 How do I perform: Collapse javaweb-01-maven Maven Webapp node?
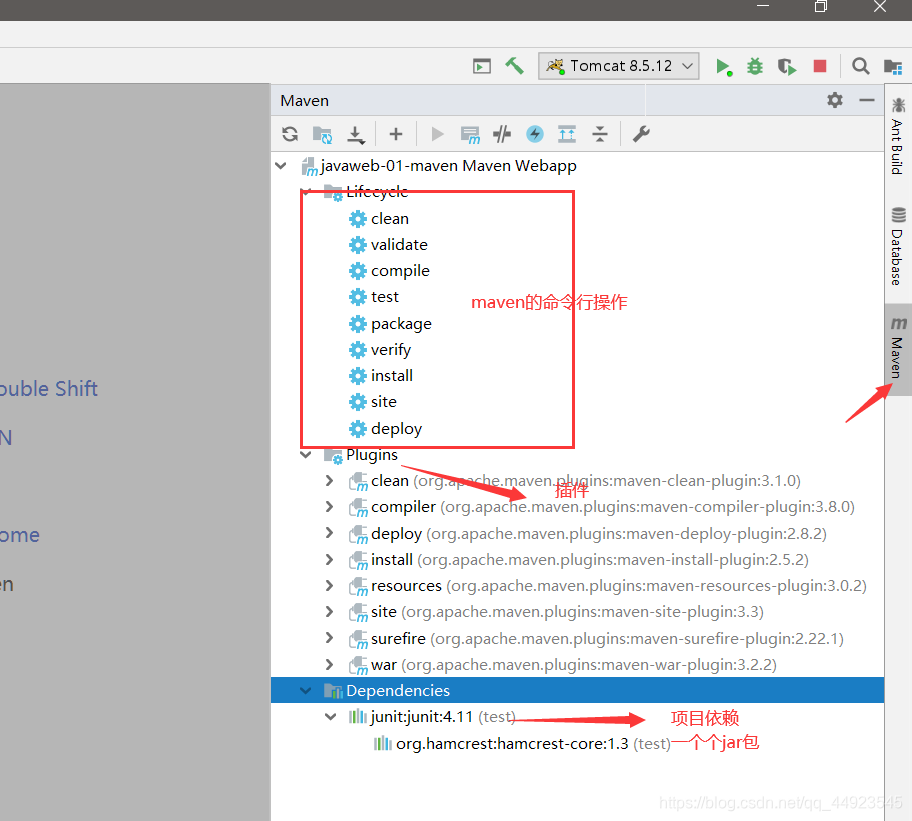(x=281, y=166)
